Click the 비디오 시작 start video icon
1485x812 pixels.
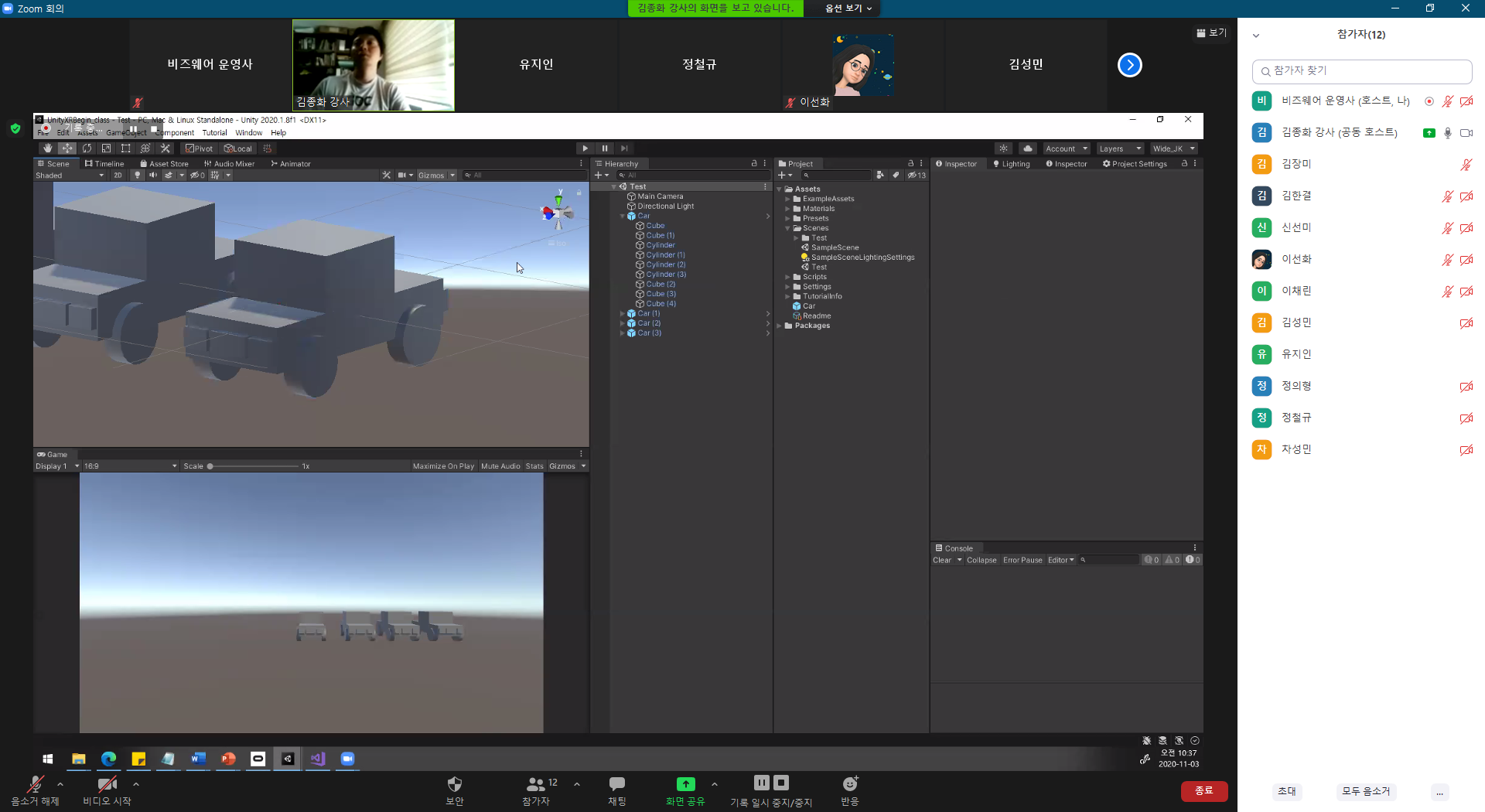click(x=107, y=784)
